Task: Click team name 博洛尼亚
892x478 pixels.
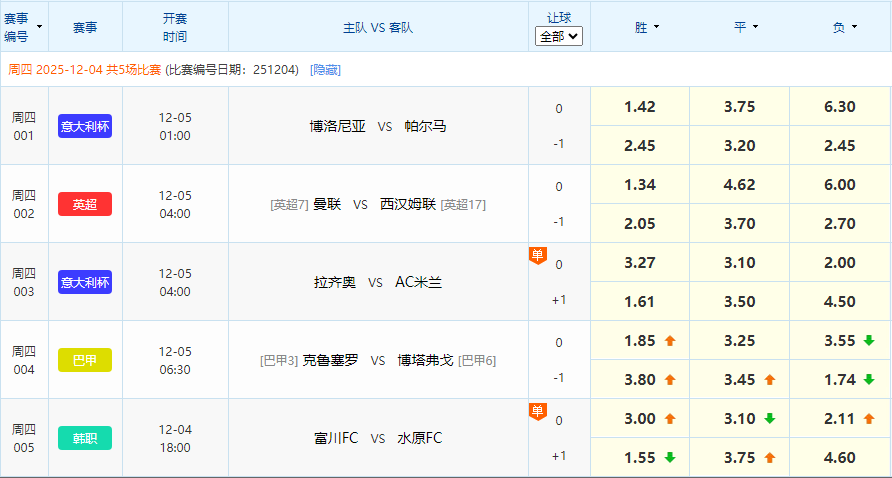Action: coord(337,126)
